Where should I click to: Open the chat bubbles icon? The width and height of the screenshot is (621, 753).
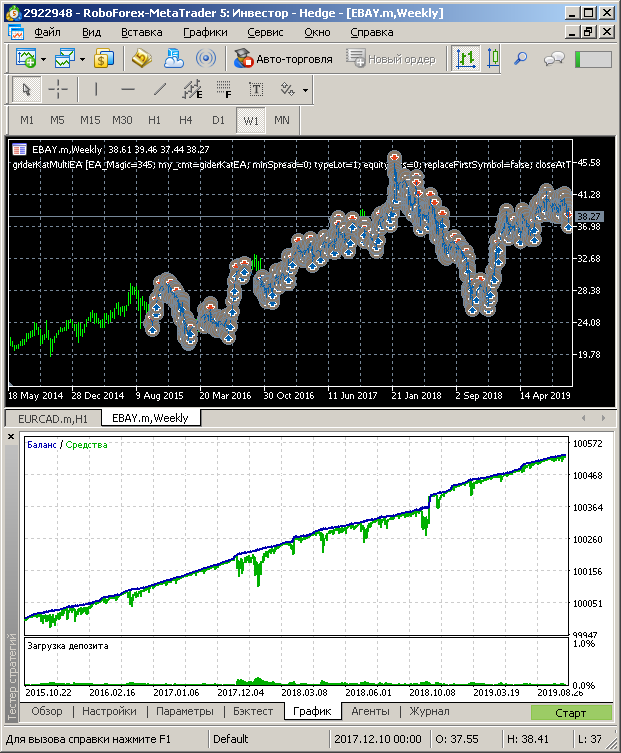click(x=554, y=59)
